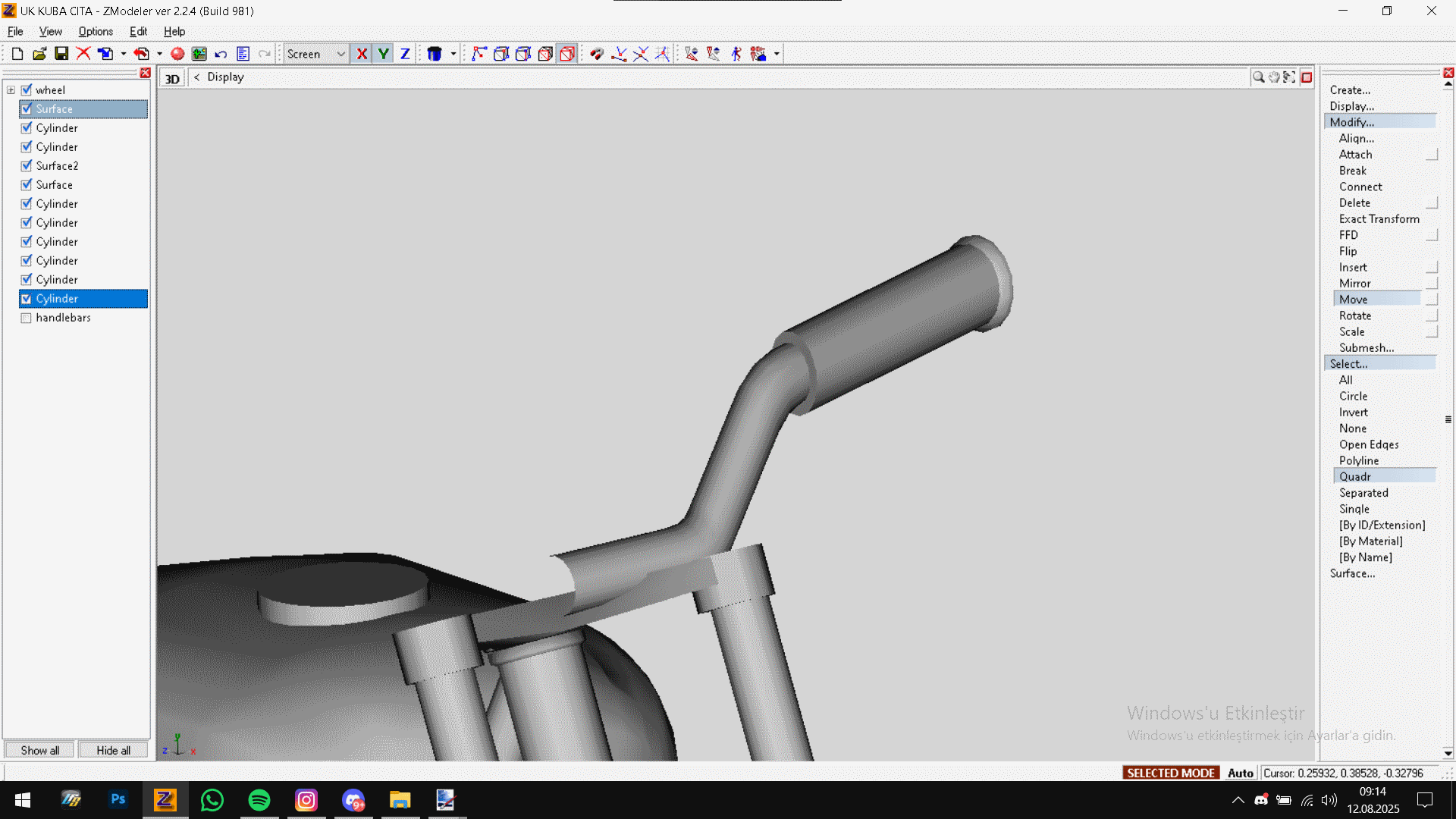Open Spotify from the Windows taskbar

coord(259,800)
